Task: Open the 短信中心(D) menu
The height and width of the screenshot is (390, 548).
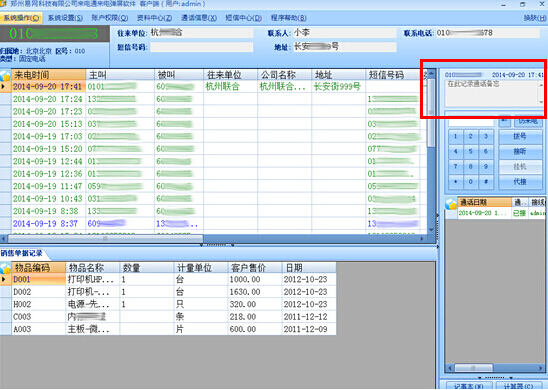Action: [x=243, y=18]
